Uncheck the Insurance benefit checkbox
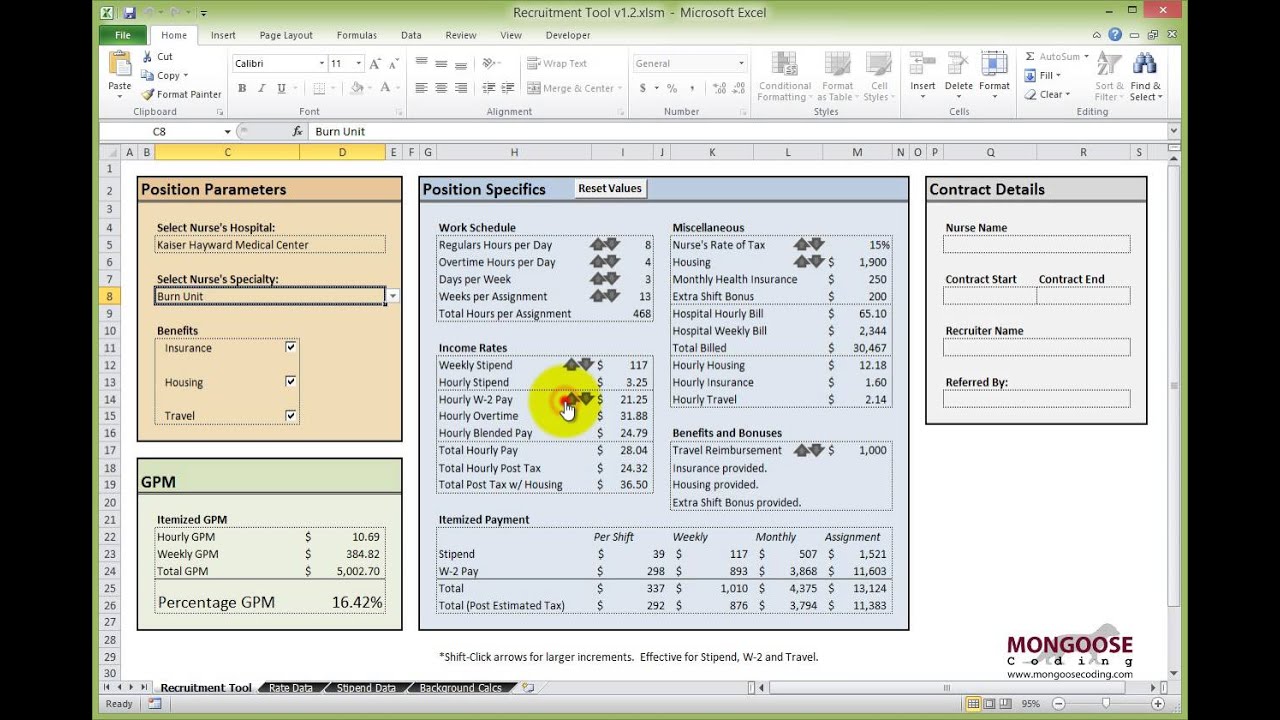Image resolution: width=1280 pixels, height=720 pixels. [291, 347]
